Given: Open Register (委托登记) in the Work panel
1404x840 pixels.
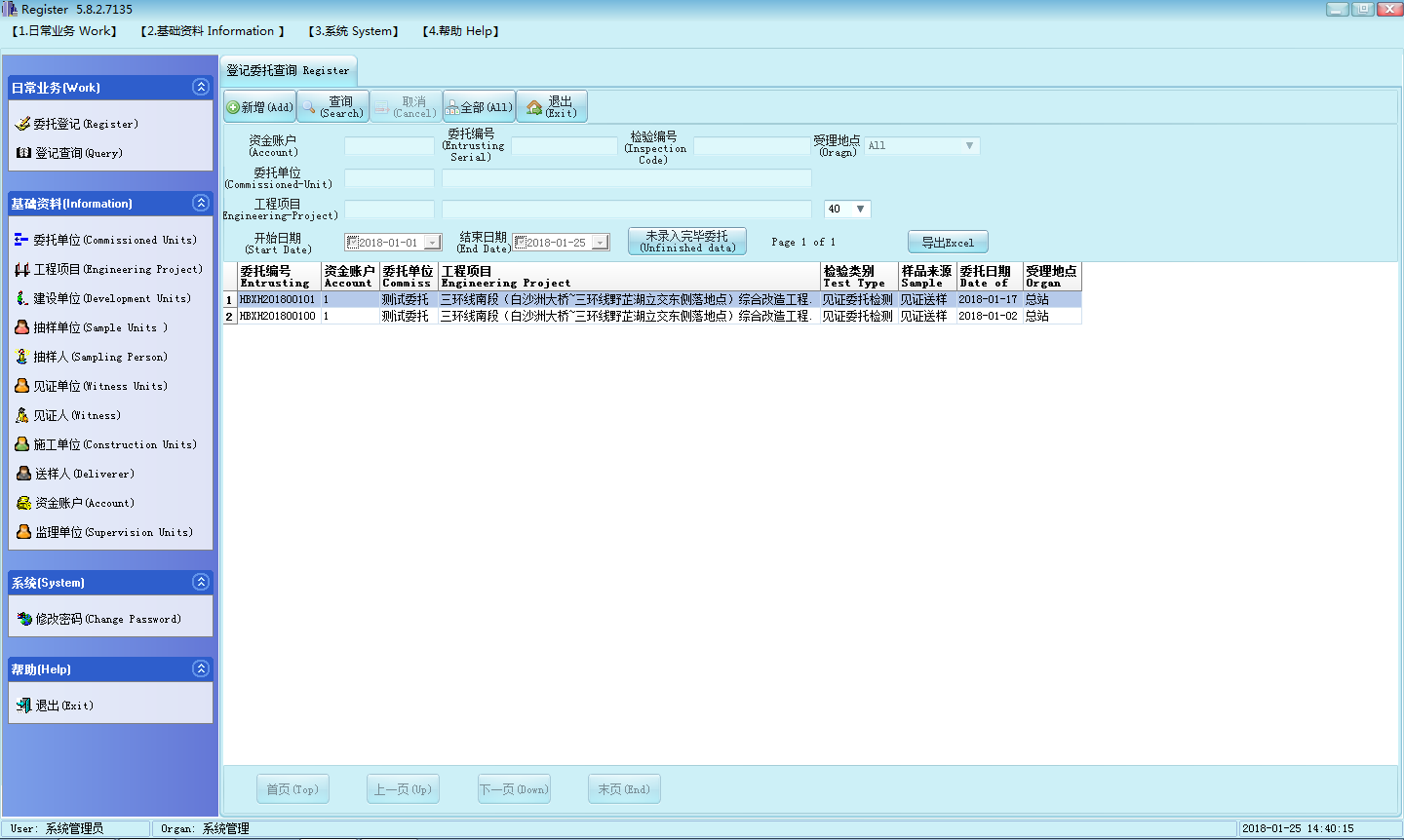Looking at the screenshot, I should coord(85,124).
